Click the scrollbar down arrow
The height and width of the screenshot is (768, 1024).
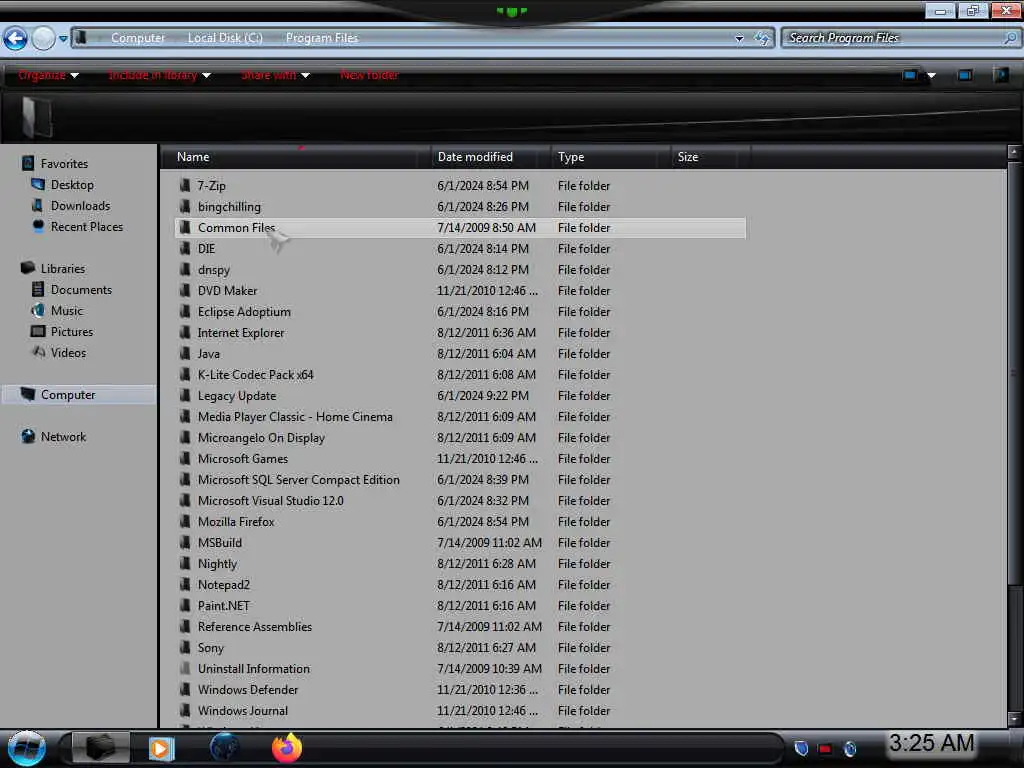1014,719
